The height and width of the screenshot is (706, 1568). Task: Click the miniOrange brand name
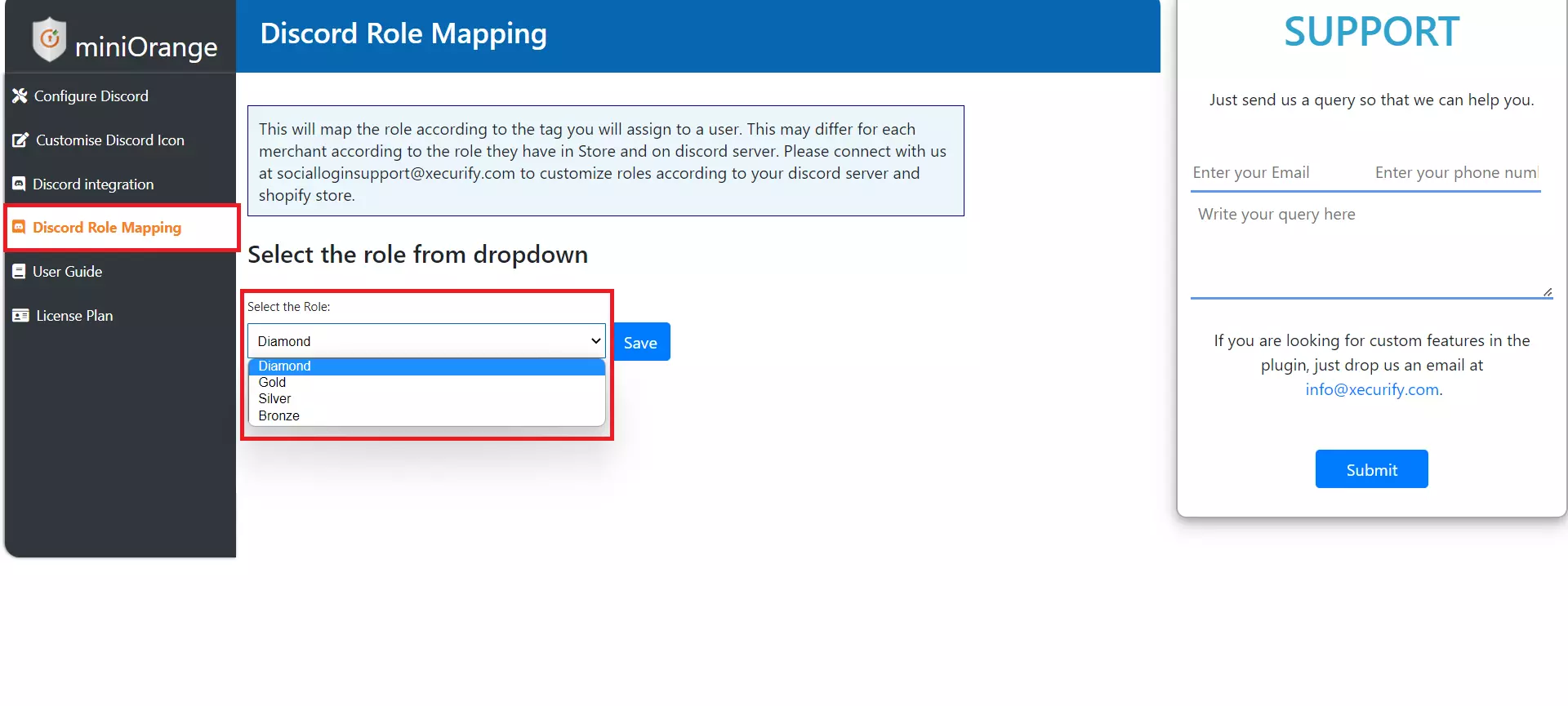[146, 47]
